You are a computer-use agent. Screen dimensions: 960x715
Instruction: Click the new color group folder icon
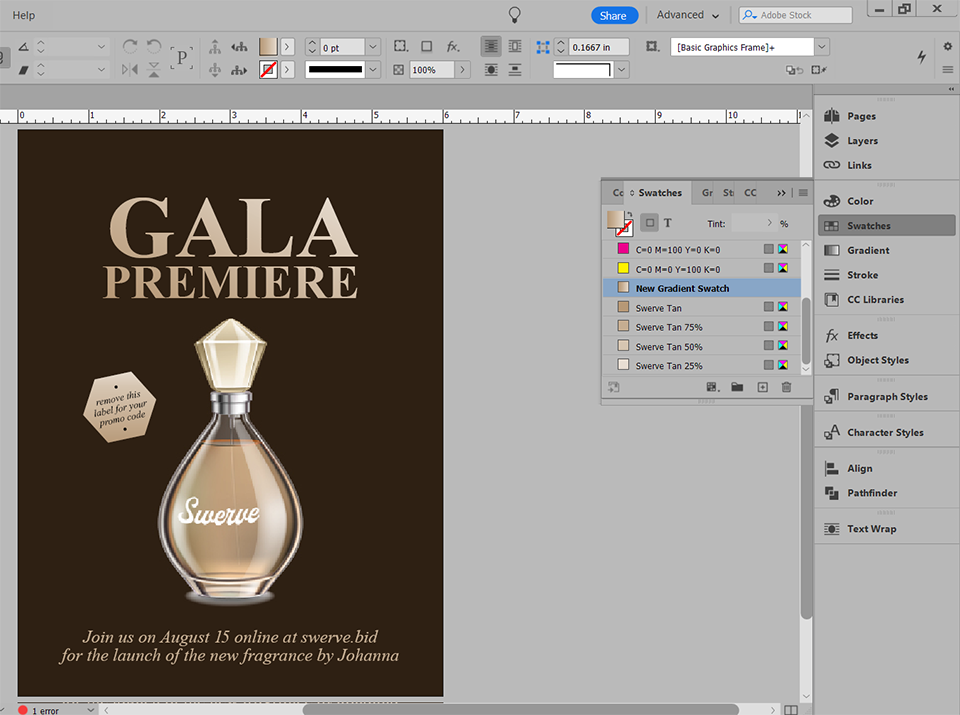pos(737,387)
